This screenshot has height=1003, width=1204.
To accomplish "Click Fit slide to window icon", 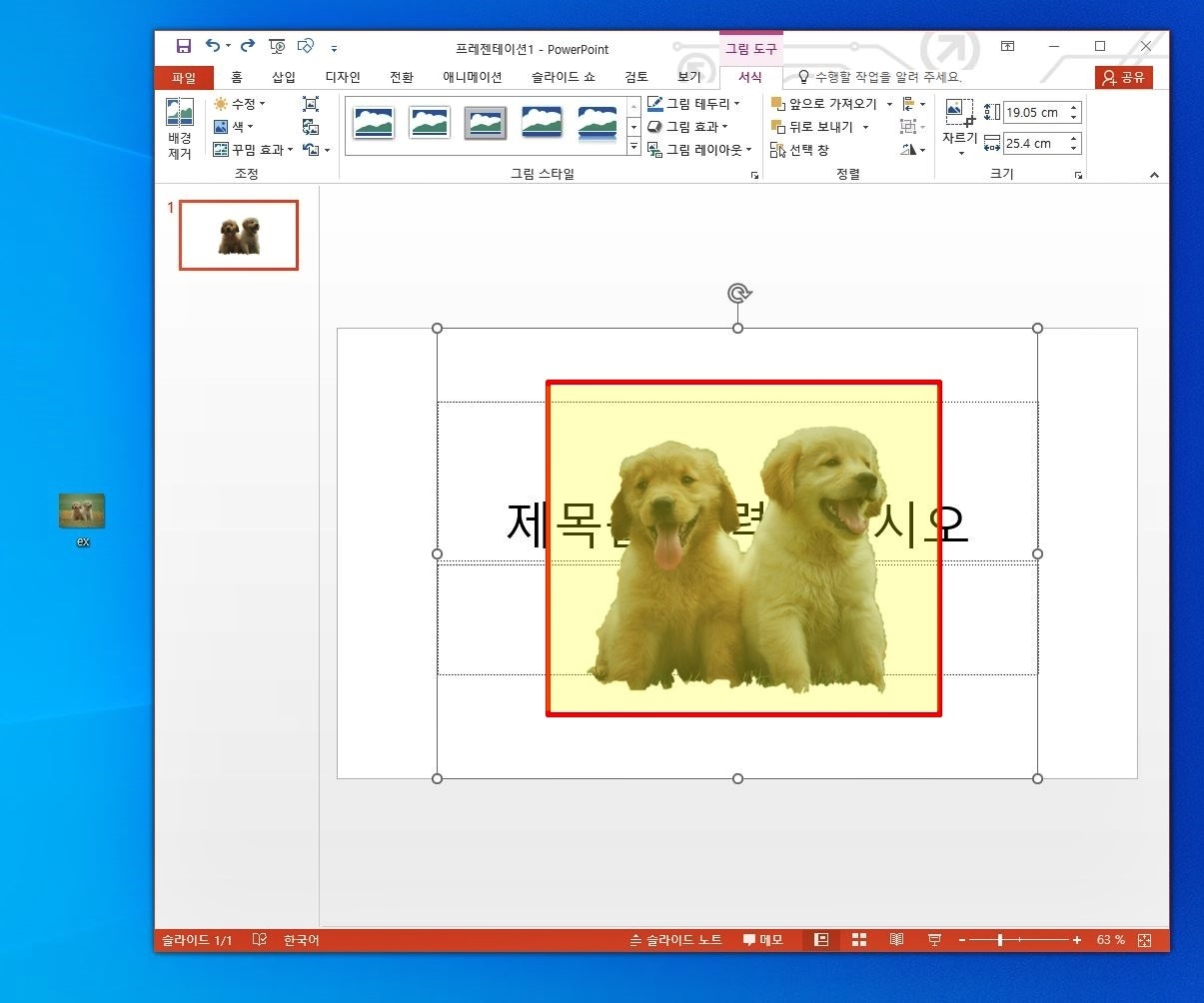I will 1145,940.
